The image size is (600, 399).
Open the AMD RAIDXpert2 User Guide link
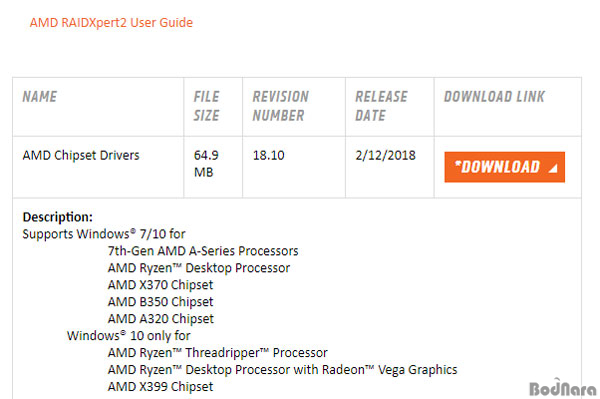pos(111,23)
